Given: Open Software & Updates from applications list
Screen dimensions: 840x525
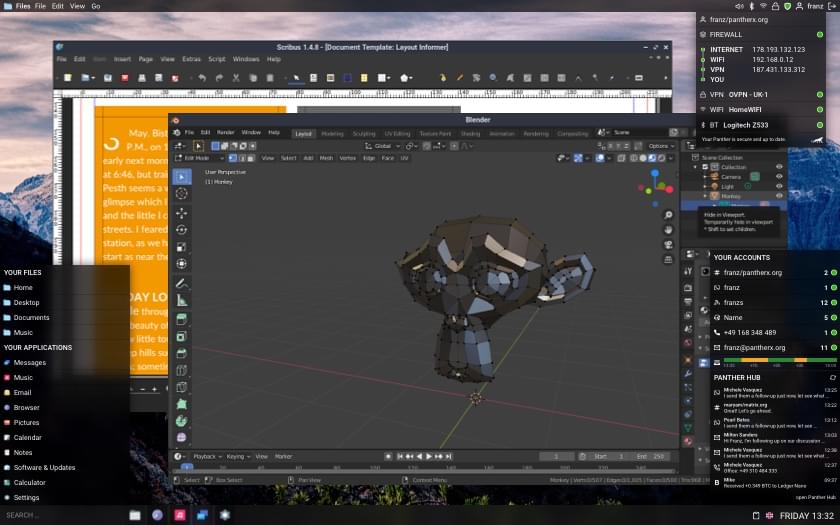Looking at the screenshot, I should [x=44, y=467].
